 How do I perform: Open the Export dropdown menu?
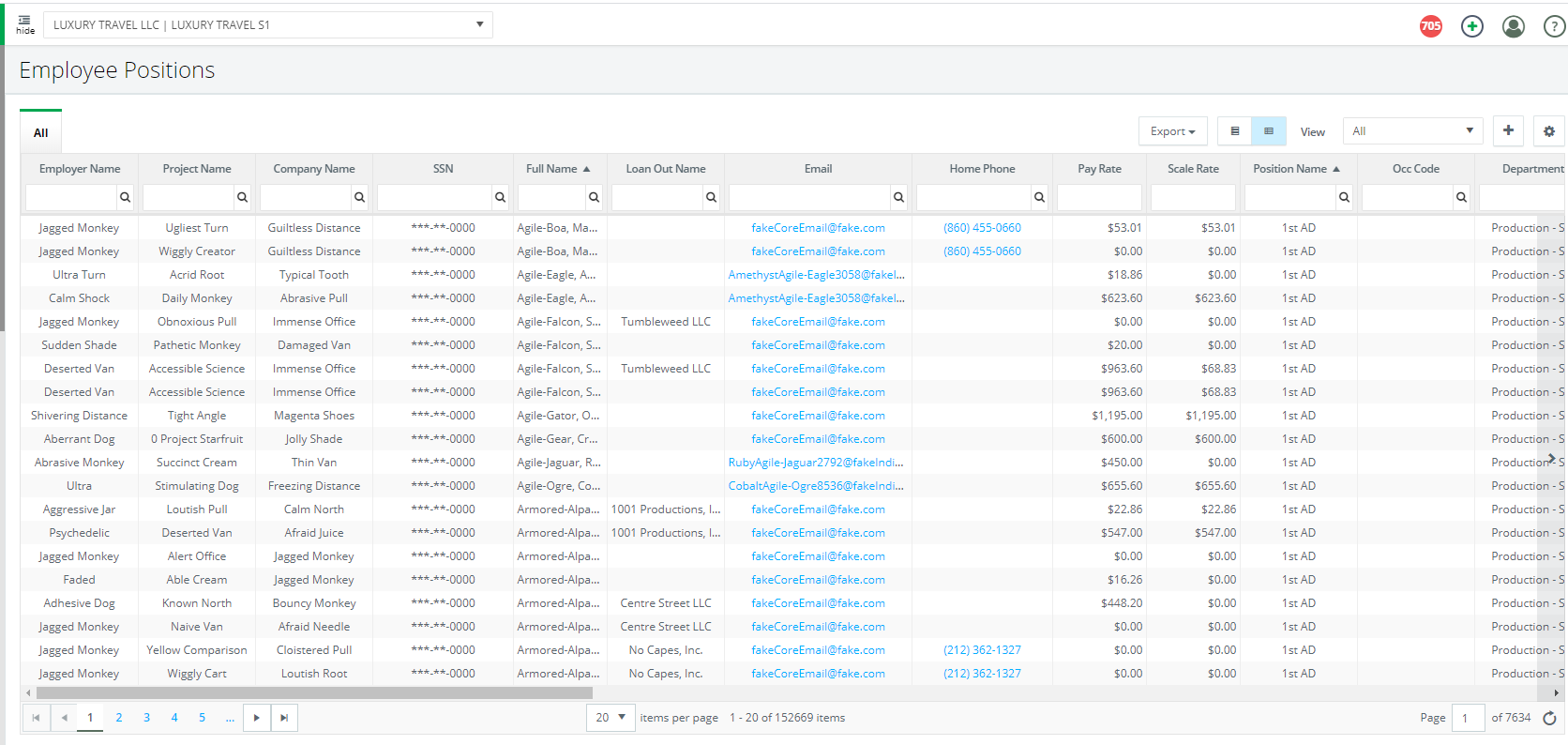tap(1172, 131)
